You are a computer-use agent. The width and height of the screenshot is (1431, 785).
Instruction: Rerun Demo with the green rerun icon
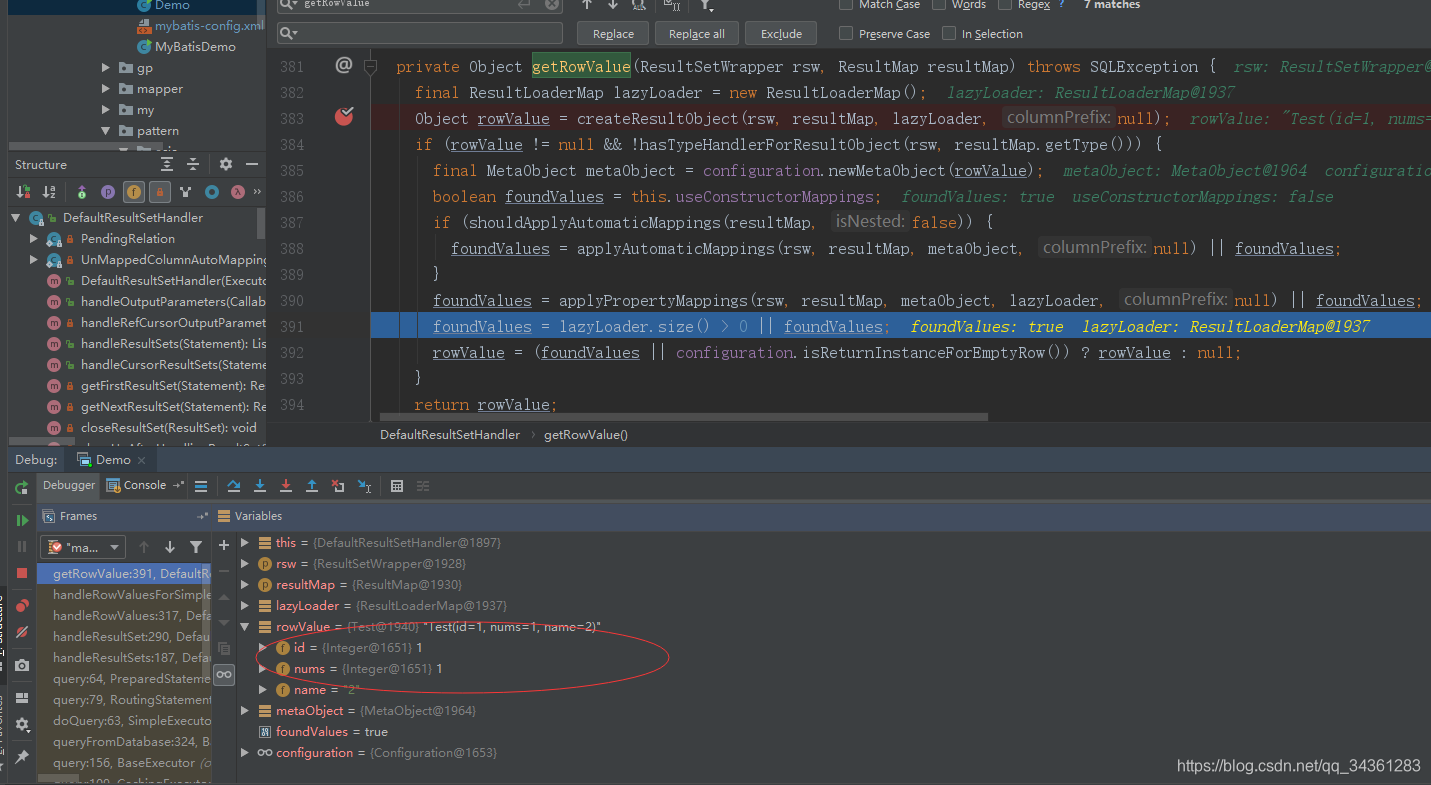tap(21, 488)
